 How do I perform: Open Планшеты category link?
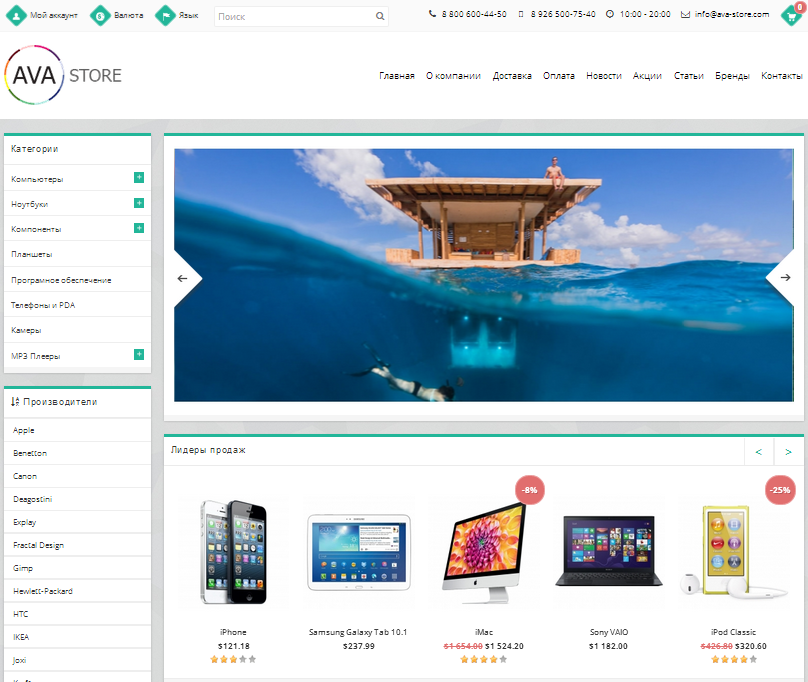(x=32, y=255)
